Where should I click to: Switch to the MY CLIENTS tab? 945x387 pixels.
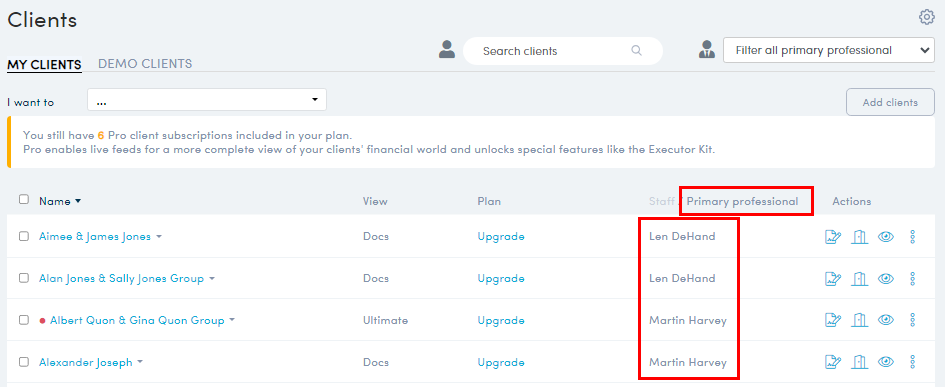(45, 64)
